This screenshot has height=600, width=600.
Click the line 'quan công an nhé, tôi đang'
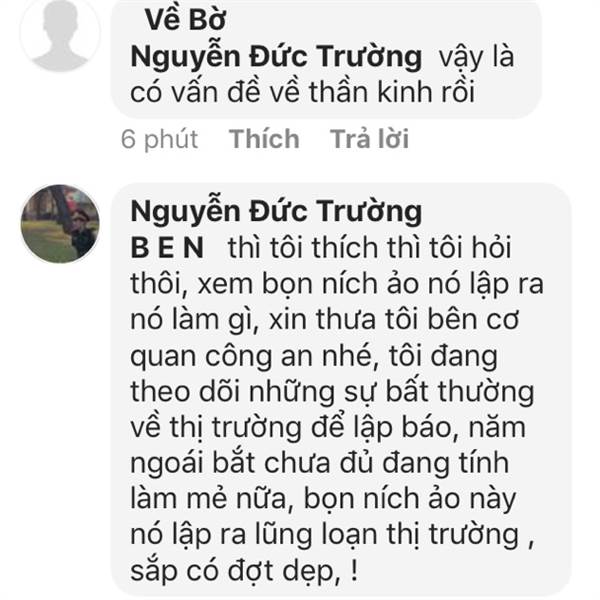point(314,357)
